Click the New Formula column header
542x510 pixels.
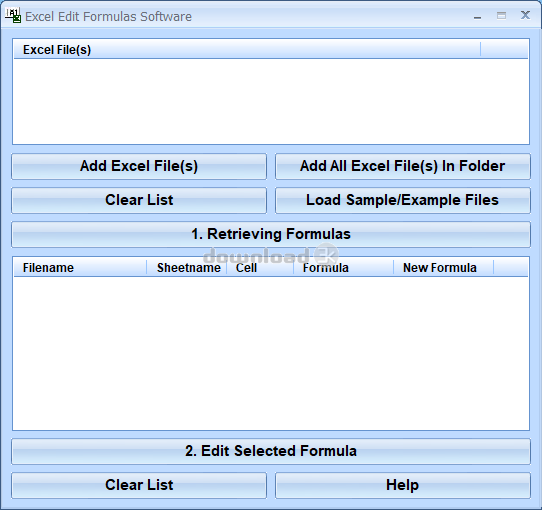(443, 268)
